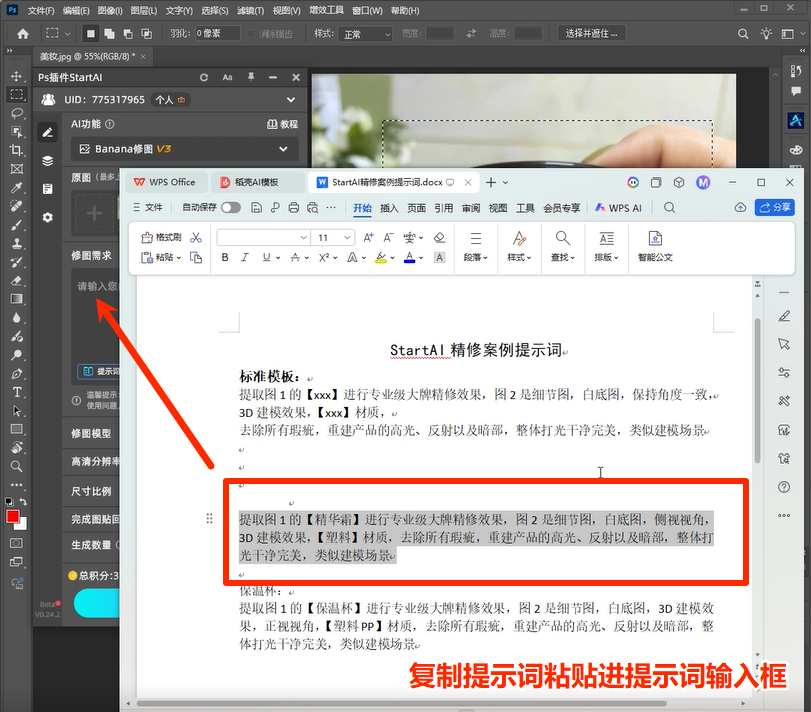
Task: Click the Format Painter icon
Action: pyautogui.click(x=161, y=237)
